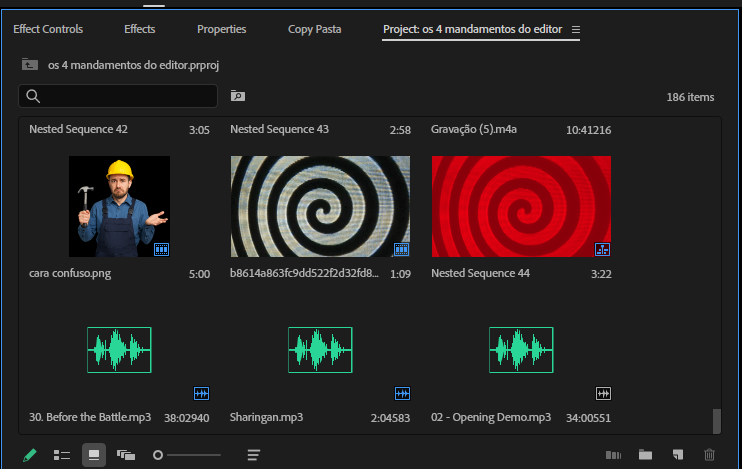742x469 pixels.
Task: Select the Project: os 4 mandamentos do editor tab
Action: click(x=472, y=29)
